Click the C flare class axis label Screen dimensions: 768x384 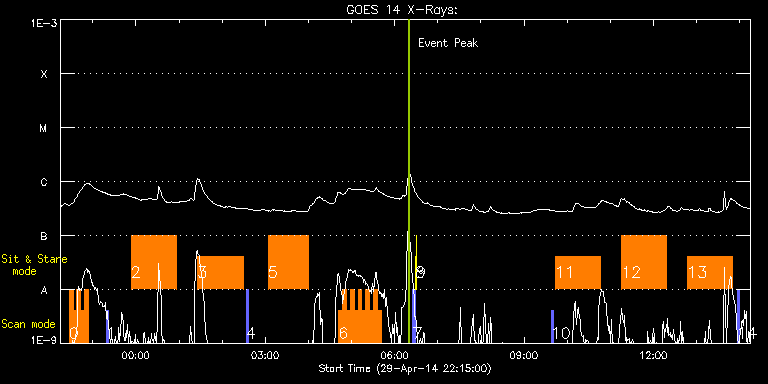pyautogui.click(x=44, y=183)
